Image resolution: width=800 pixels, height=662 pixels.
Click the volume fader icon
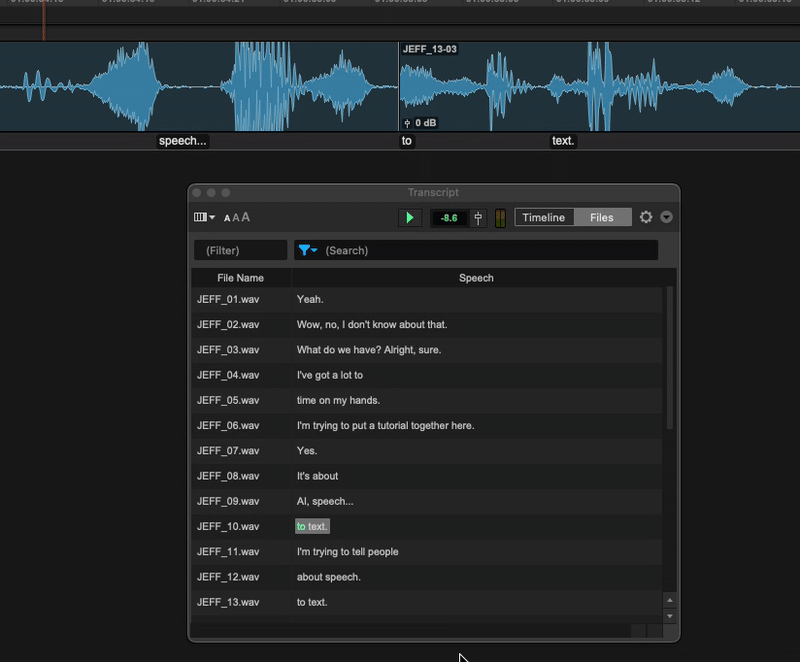pos(478,218)
